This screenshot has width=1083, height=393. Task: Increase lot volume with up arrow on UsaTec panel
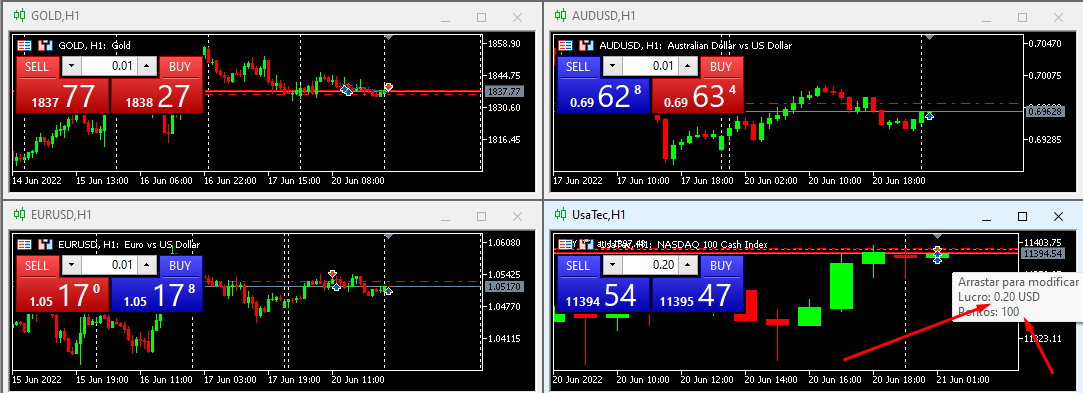click(x=688, y=265)
